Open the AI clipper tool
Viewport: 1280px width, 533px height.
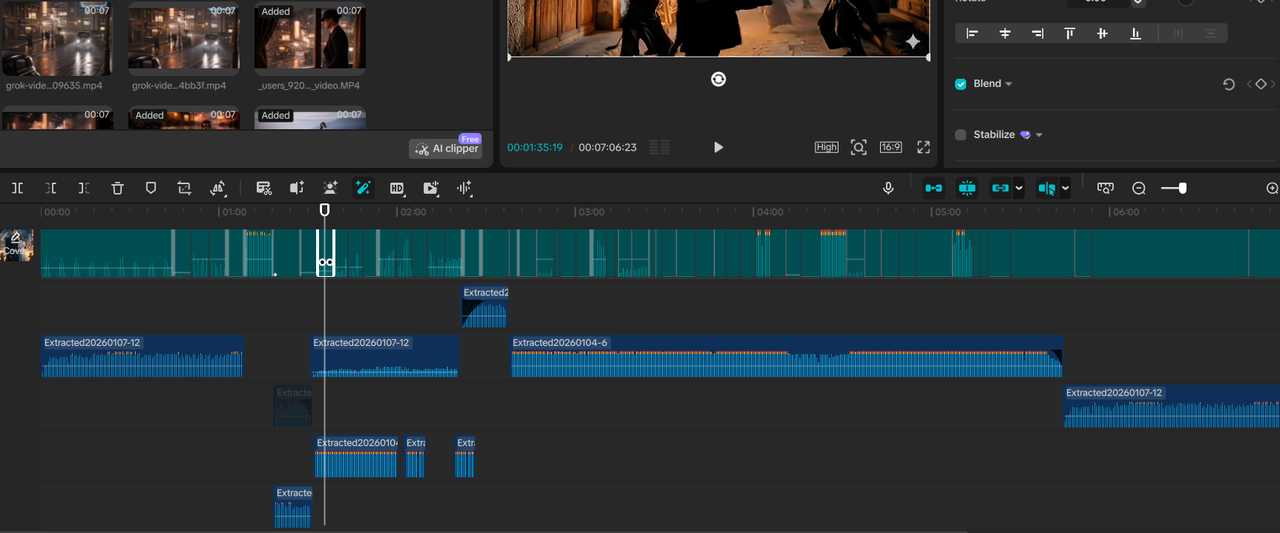coord(446,148)
